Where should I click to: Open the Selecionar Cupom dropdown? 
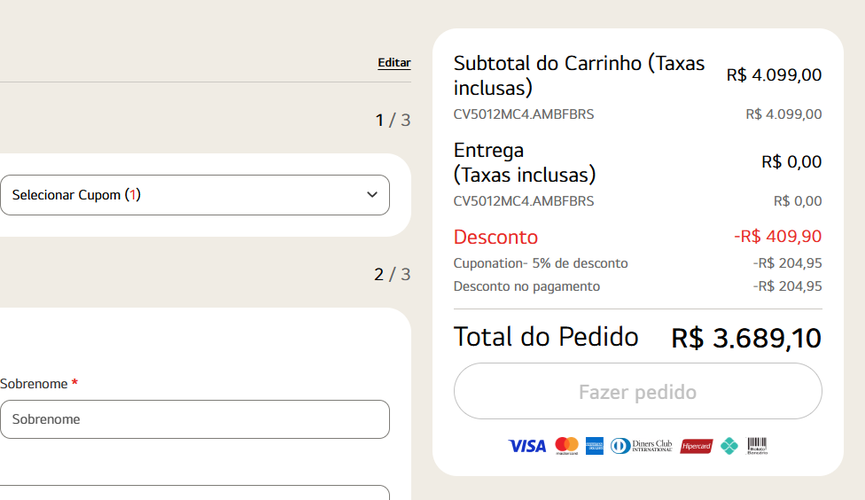194,195
